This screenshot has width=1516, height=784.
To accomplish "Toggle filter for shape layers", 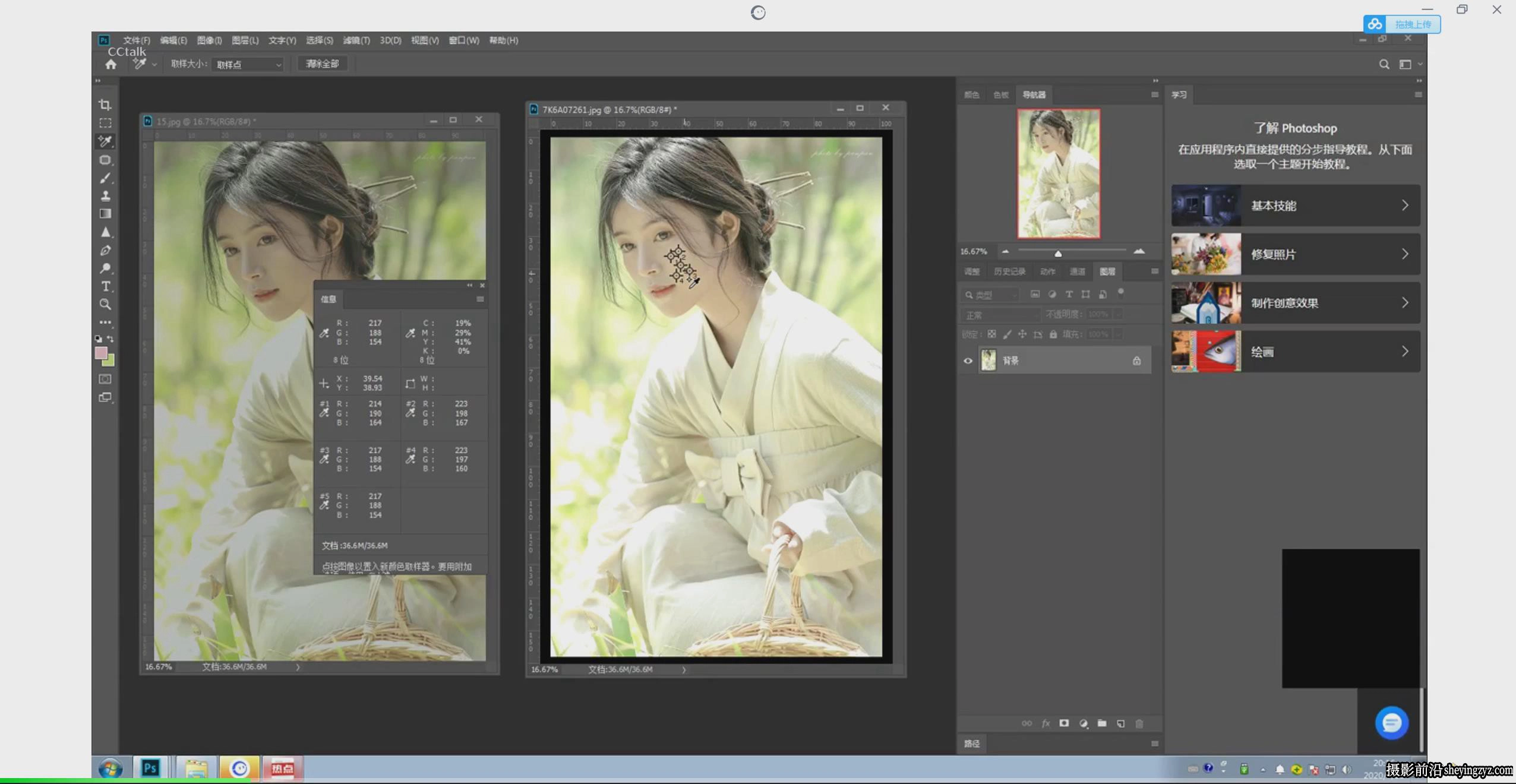I will 1085,294.
